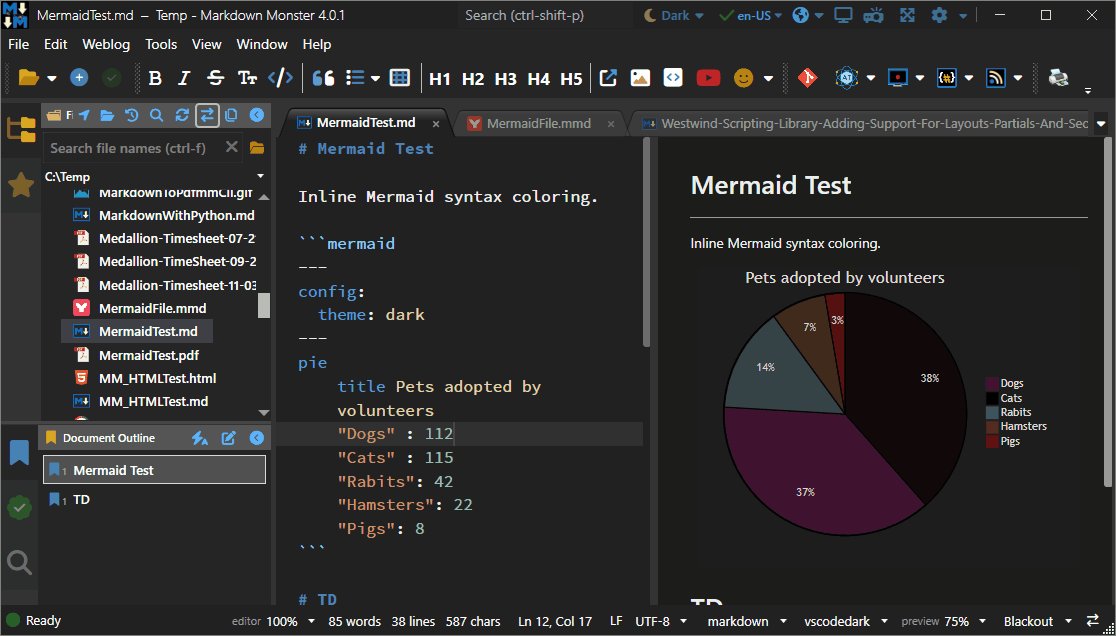This screenshot has height=636, width=1116.
Task: Open the Find in Files magnifier sidebar icon
Action: 19,563
